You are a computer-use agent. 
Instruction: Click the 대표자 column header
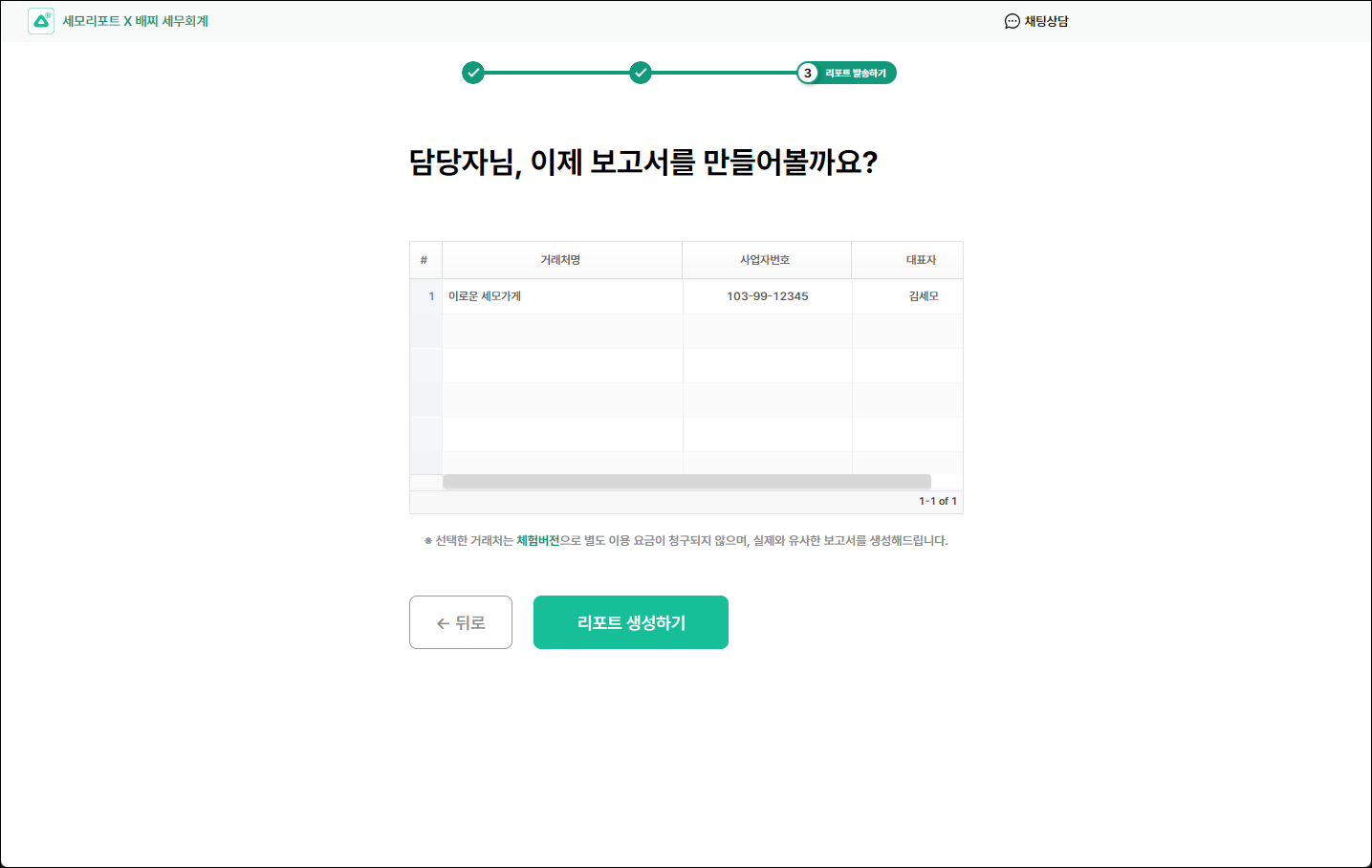pyautogui.click(x=921, y=260)
